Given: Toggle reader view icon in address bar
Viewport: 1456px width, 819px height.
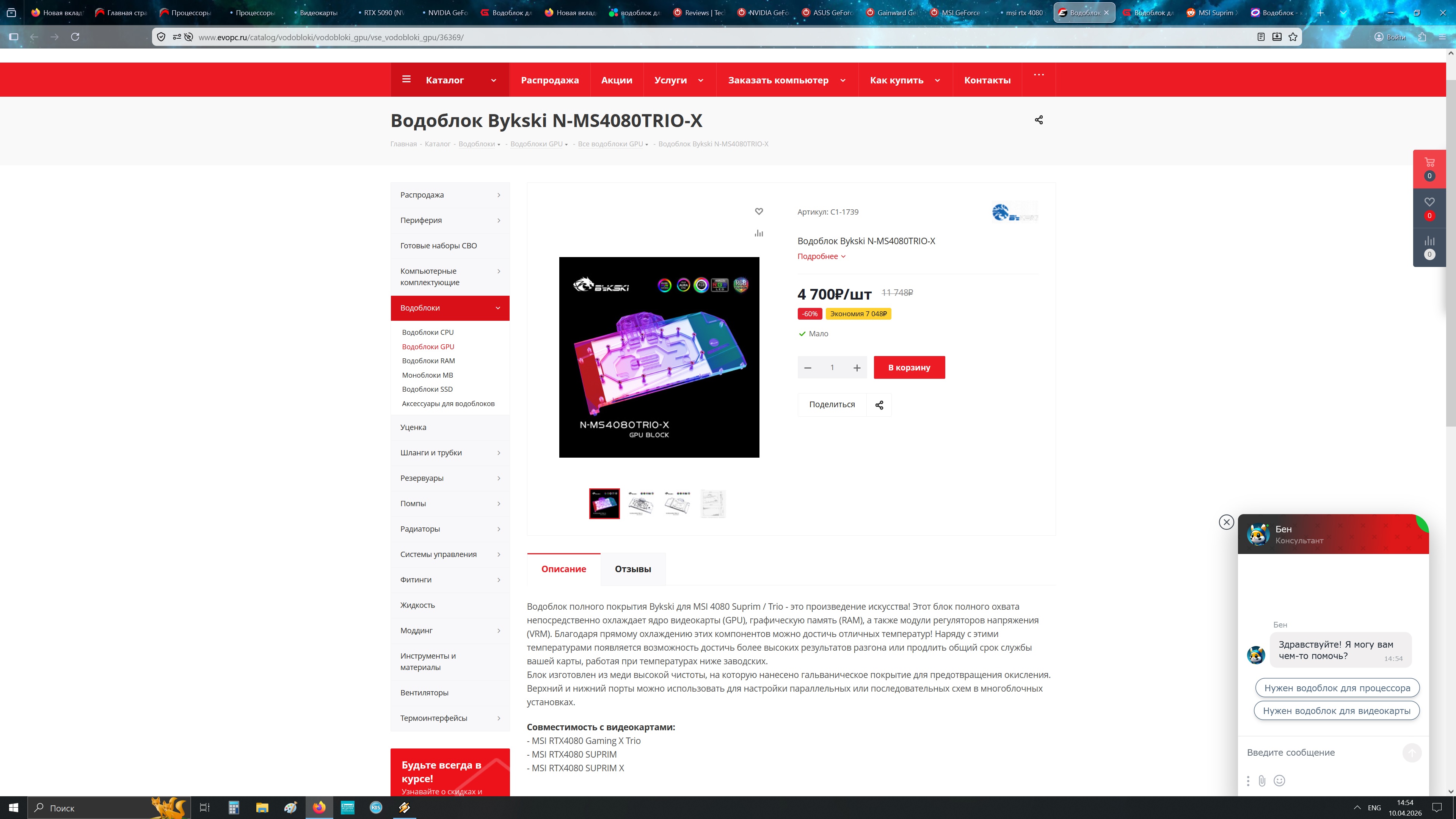Looking at the screenshot, I should click(1260, 37).
